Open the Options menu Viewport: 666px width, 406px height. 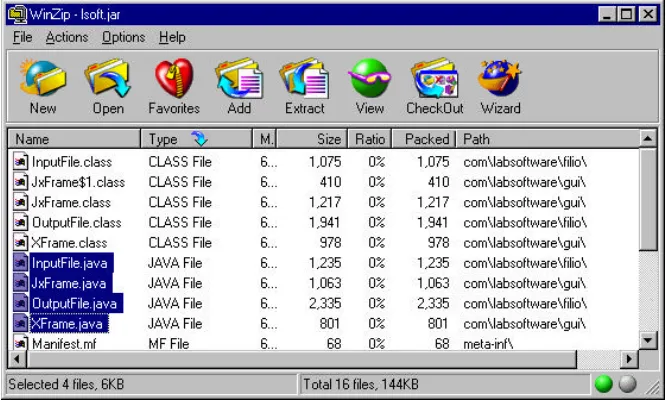pyautogui.click(x=123, y=37)
